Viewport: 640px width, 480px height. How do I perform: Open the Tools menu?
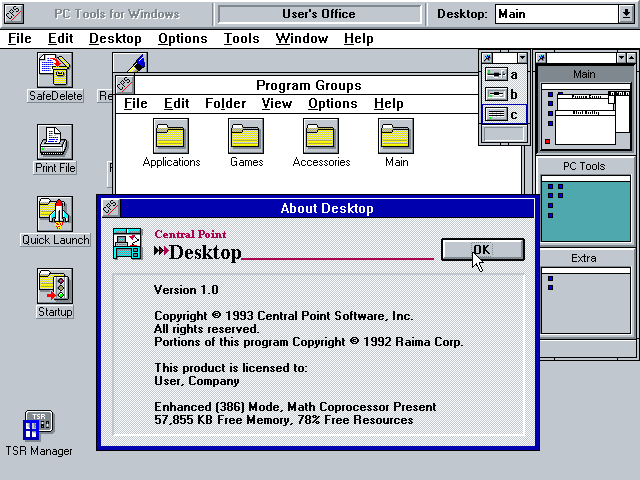[x=241, y=38]
